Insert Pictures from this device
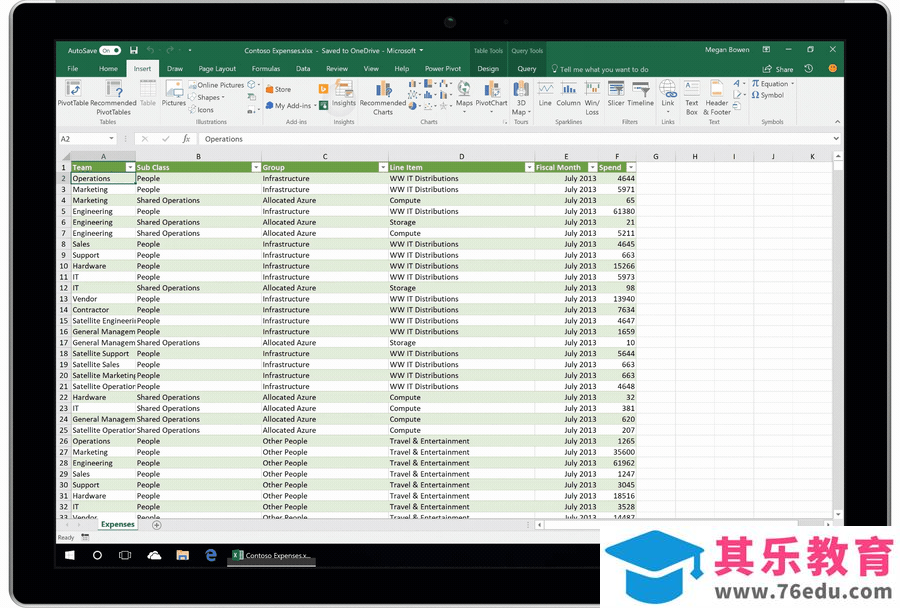Screen dimensions: 900x608 [173, 94]
